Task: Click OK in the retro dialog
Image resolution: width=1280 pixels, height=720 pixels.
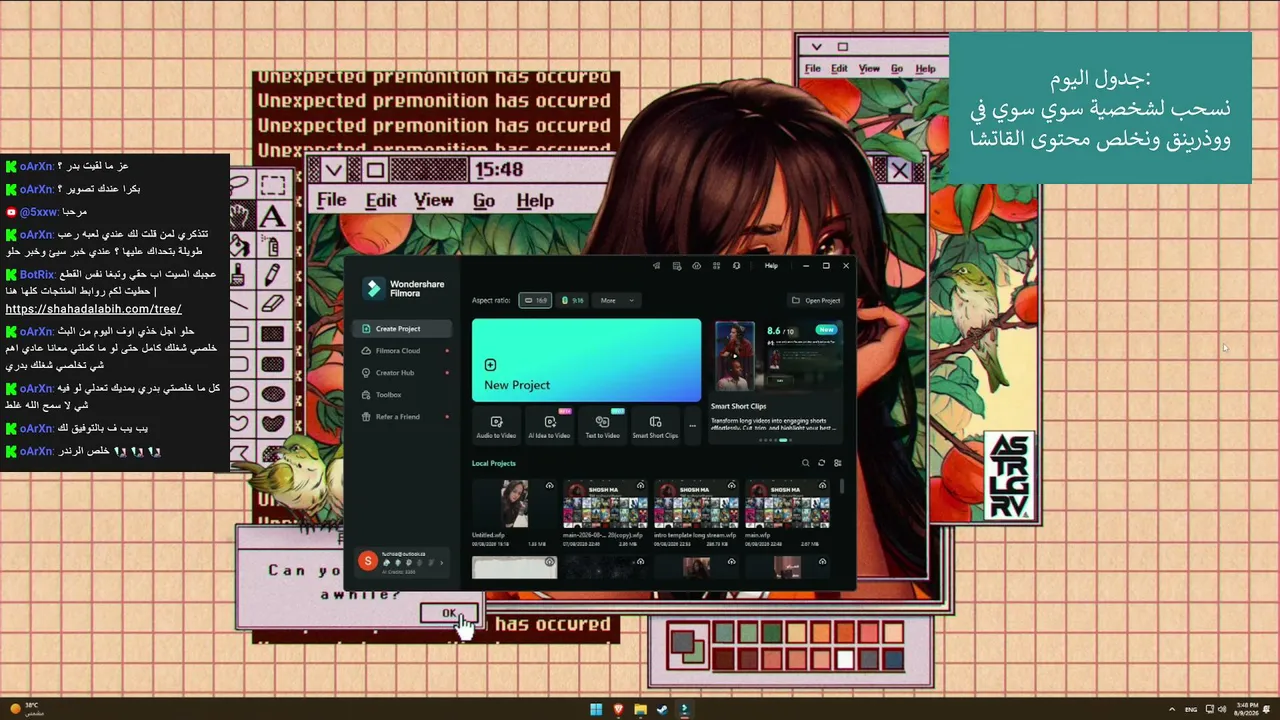Action: 449,614
